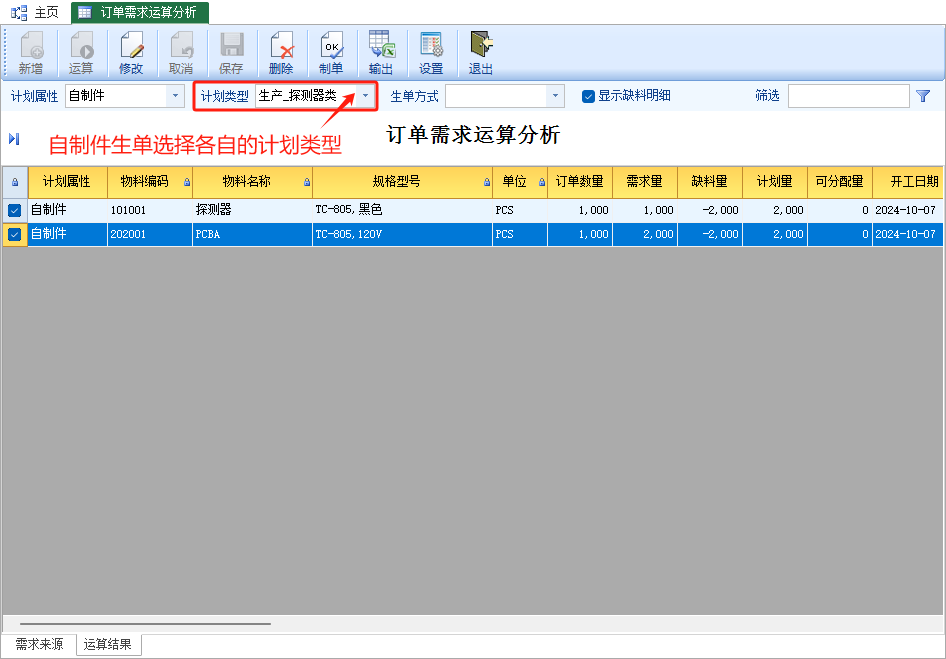The height and width of the screenshot is (659, 946).
Task: Sort by 需求量 column header
Action: click(645, 182)
